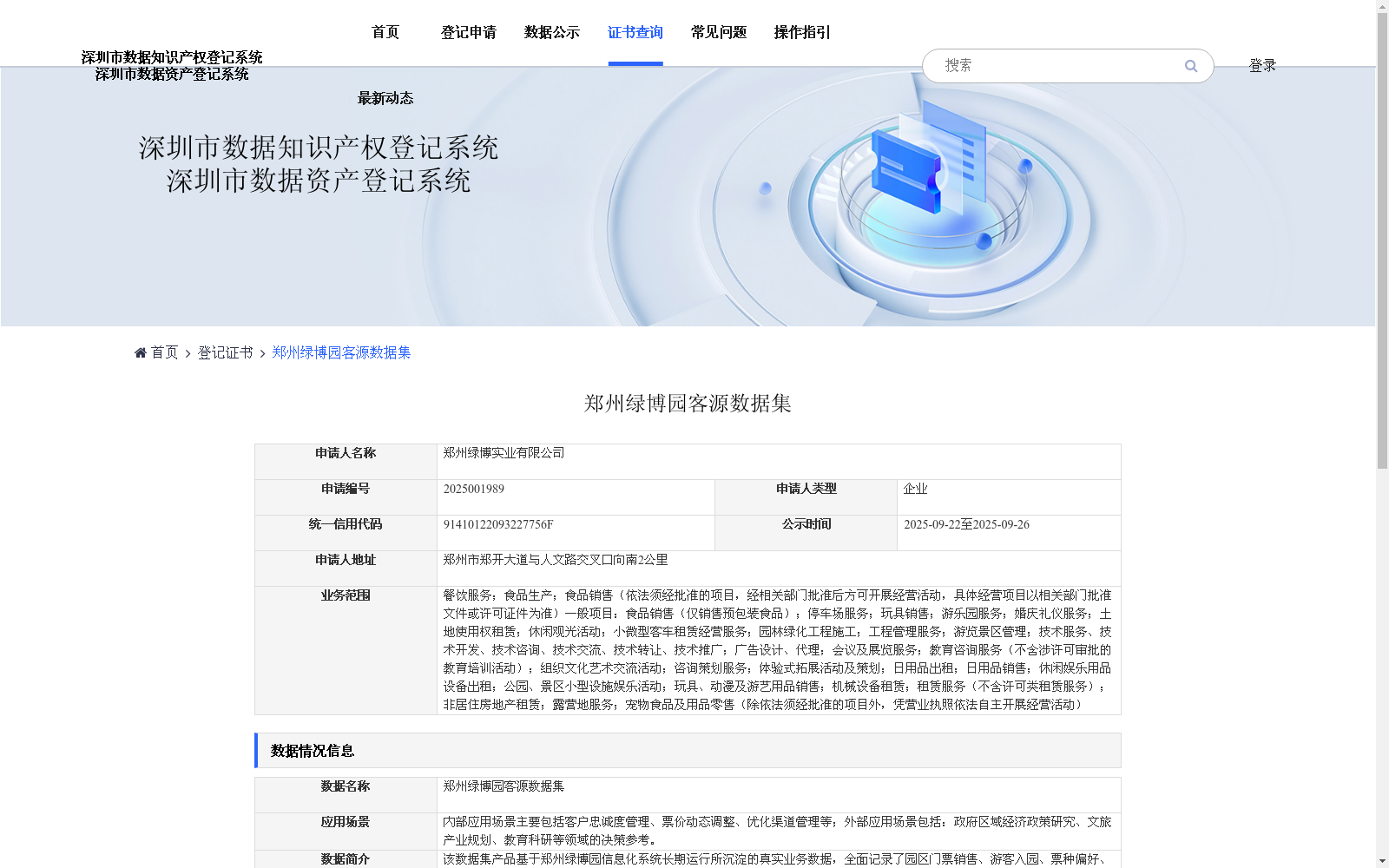
Task: Click the scrollbar down arrow
Action: click(x=1382, y=862)
